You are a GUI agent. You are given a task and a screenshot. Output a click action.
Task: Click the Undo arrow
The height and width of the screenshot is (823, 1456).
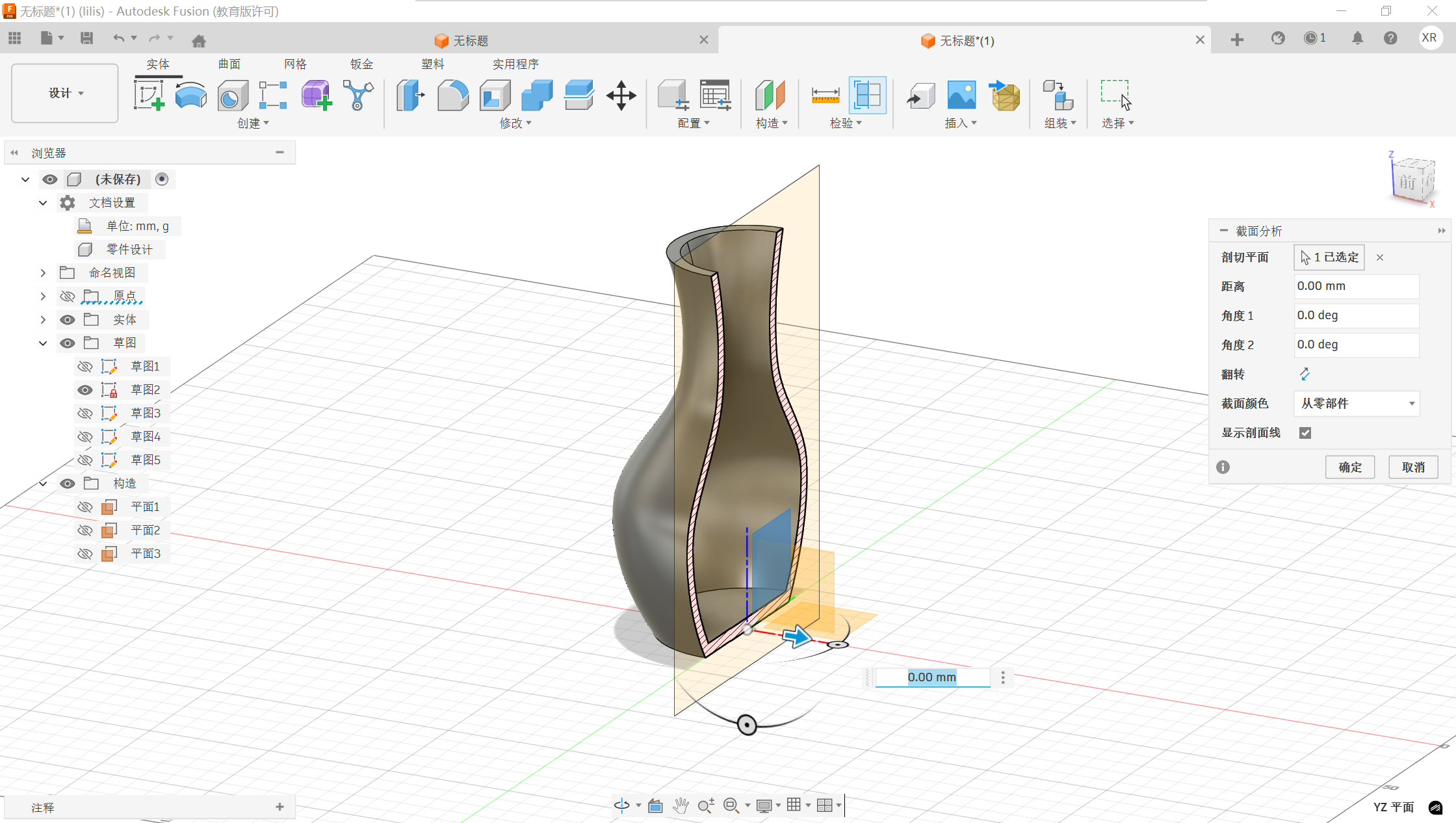coord(118,38)
